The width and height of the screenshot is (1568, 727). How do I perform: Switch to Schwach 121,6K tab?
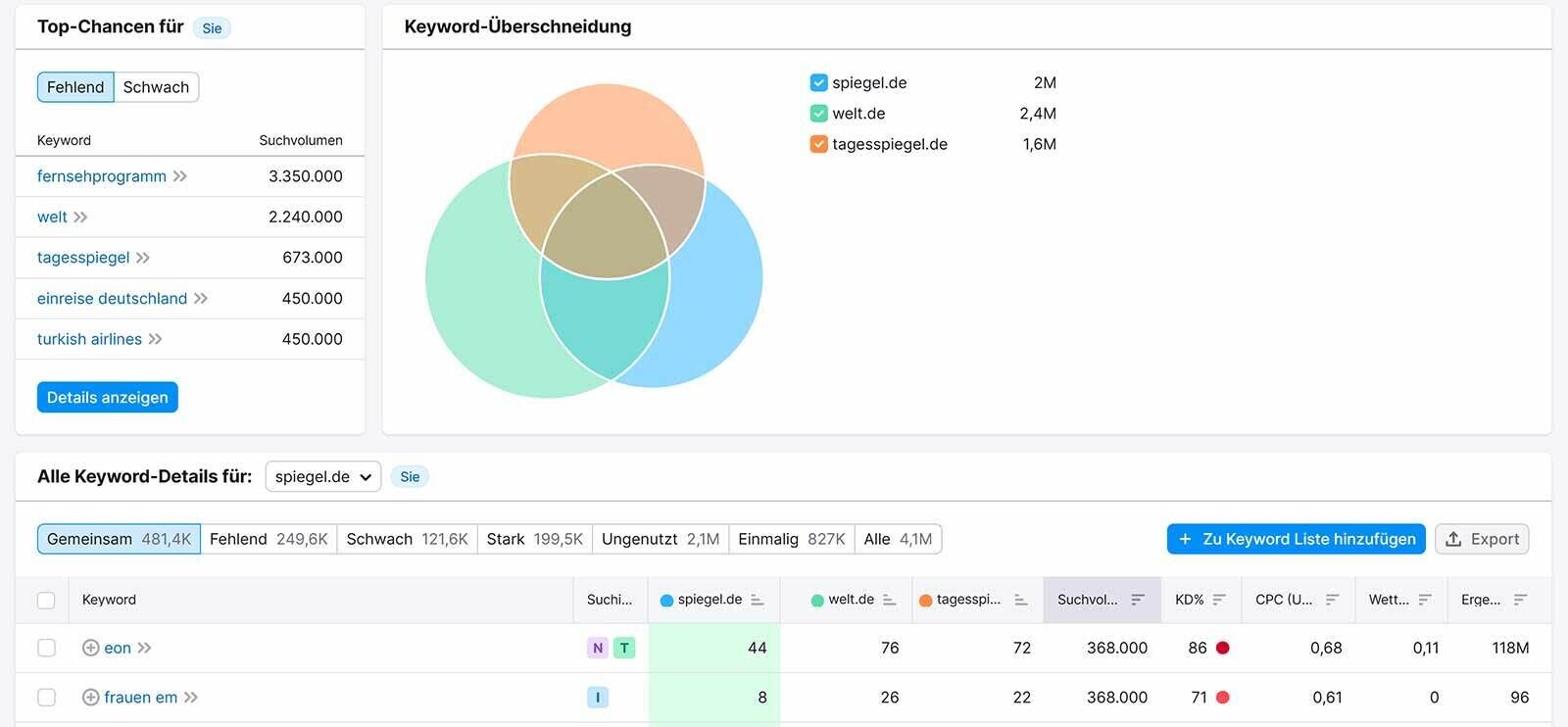[407, 539]
